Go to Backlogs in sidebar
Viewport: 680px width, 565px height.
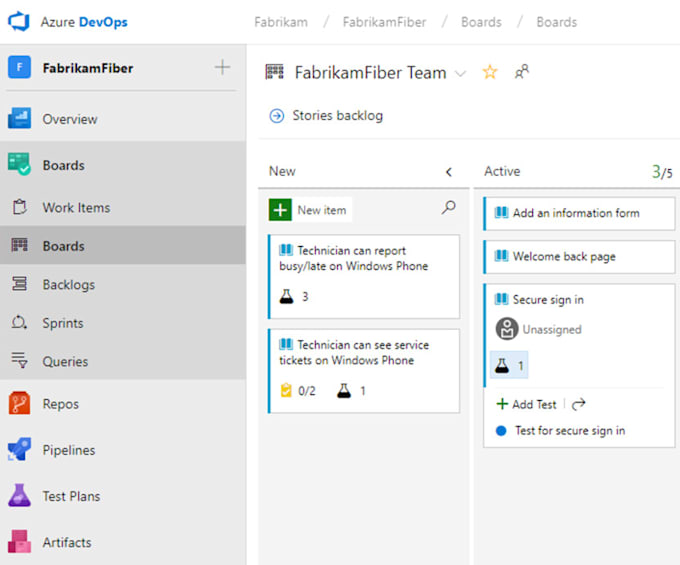coord(68,285)
